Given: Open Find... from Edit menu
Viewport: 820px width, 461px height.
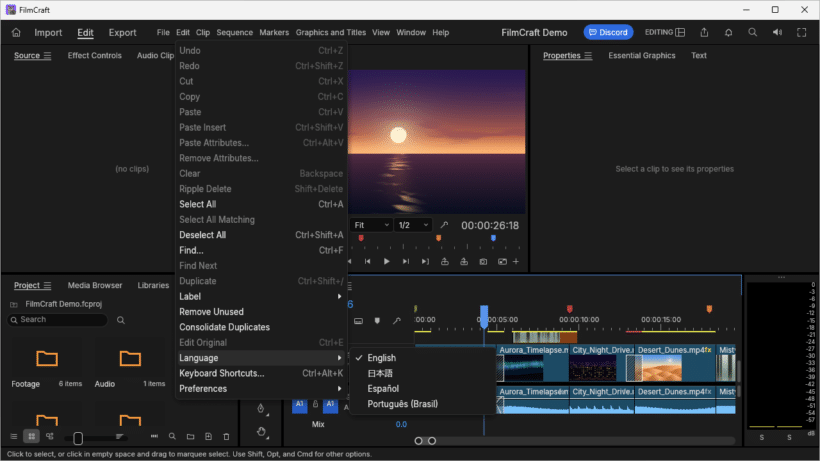Looking at the screenshot, I should [261, 250].
